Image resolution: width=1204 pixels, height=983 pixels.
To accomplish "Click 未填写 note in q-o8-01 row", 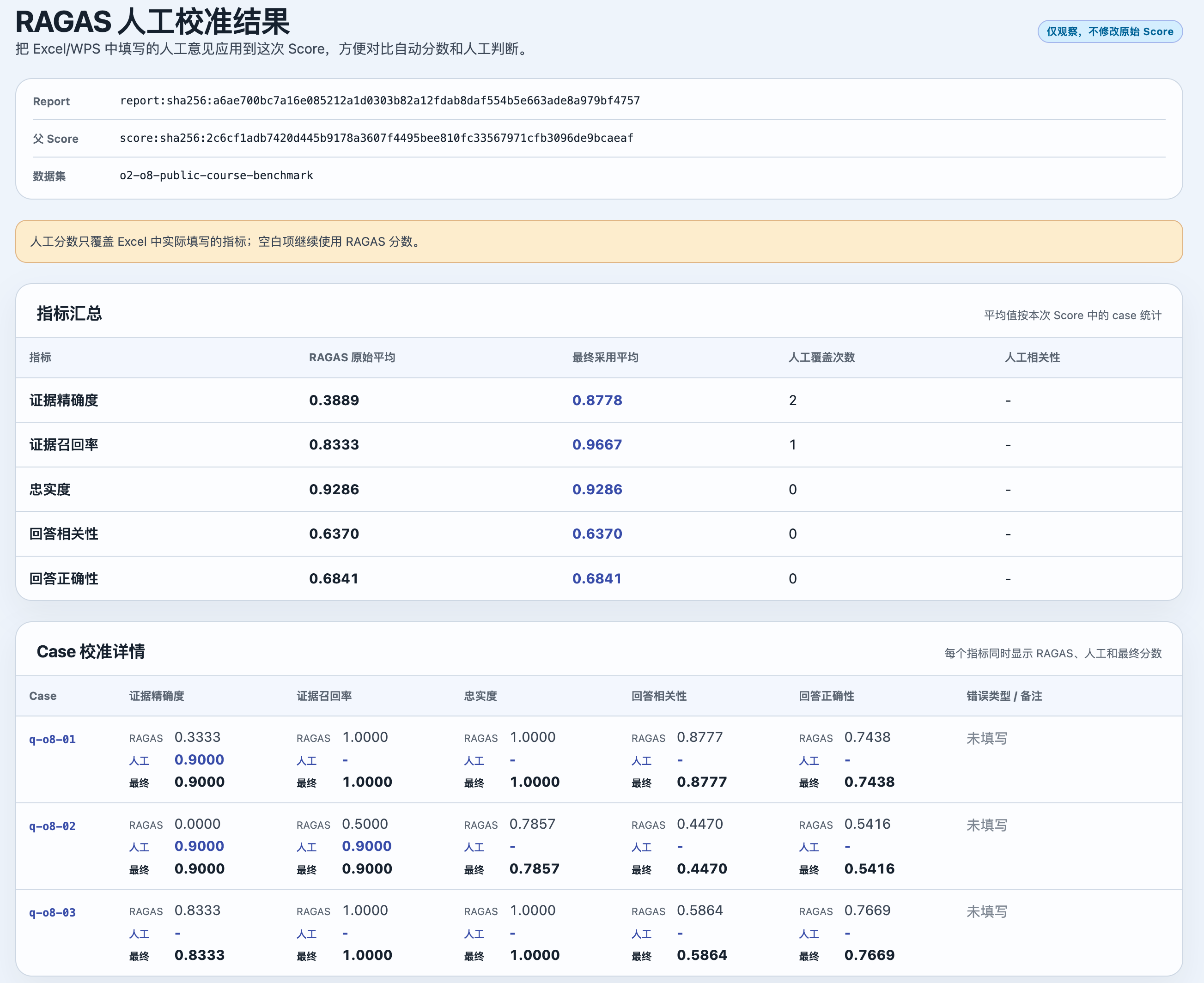I will pyautogui.click(x=986, y=738).
